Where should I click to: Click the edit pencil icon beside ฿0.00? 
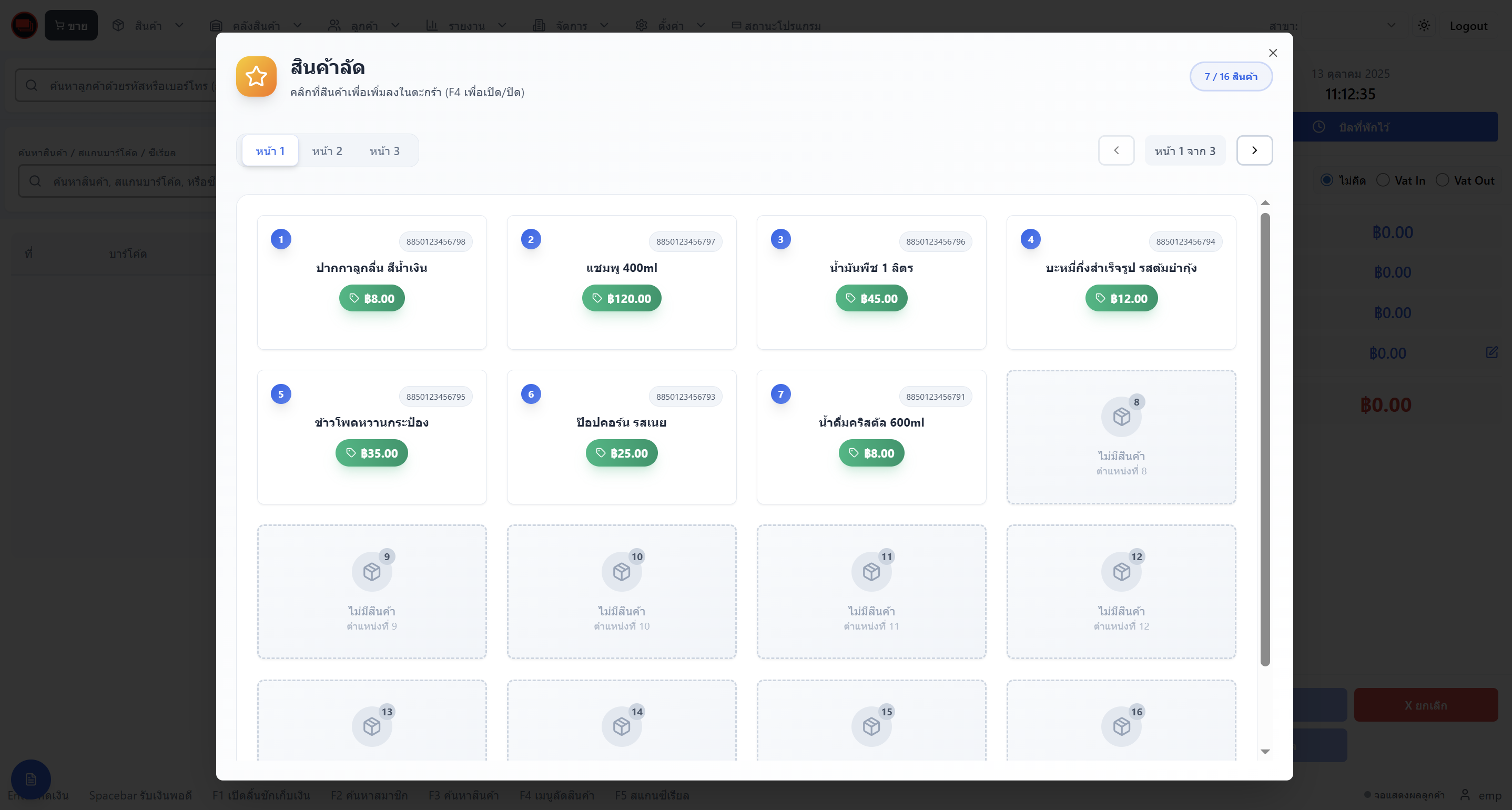tap(1491, 352)
